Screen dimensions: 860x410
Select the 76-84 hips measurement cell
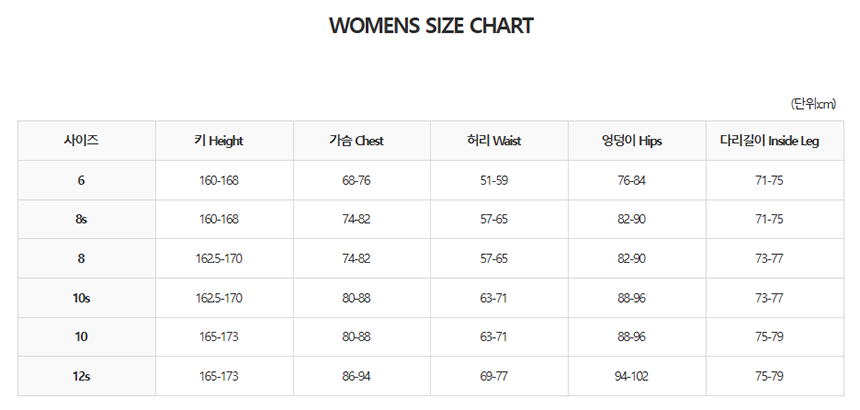pos(632,180)
